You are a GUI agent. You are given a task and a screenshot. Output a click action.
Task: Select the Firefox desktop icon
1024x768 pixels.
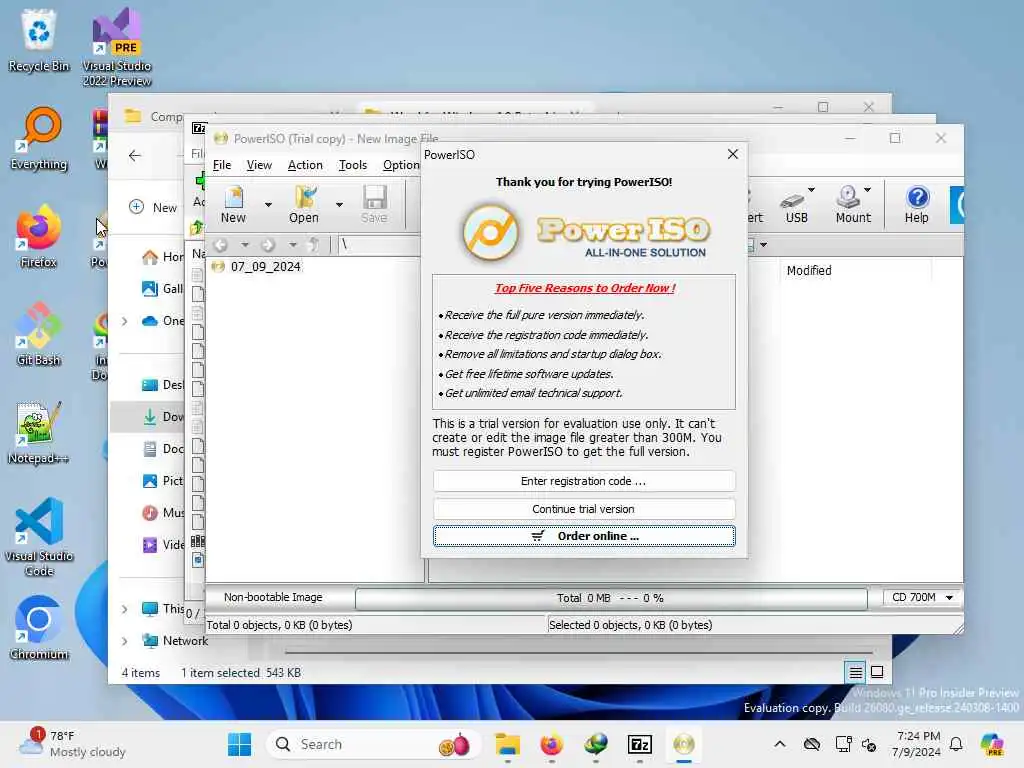39,236
